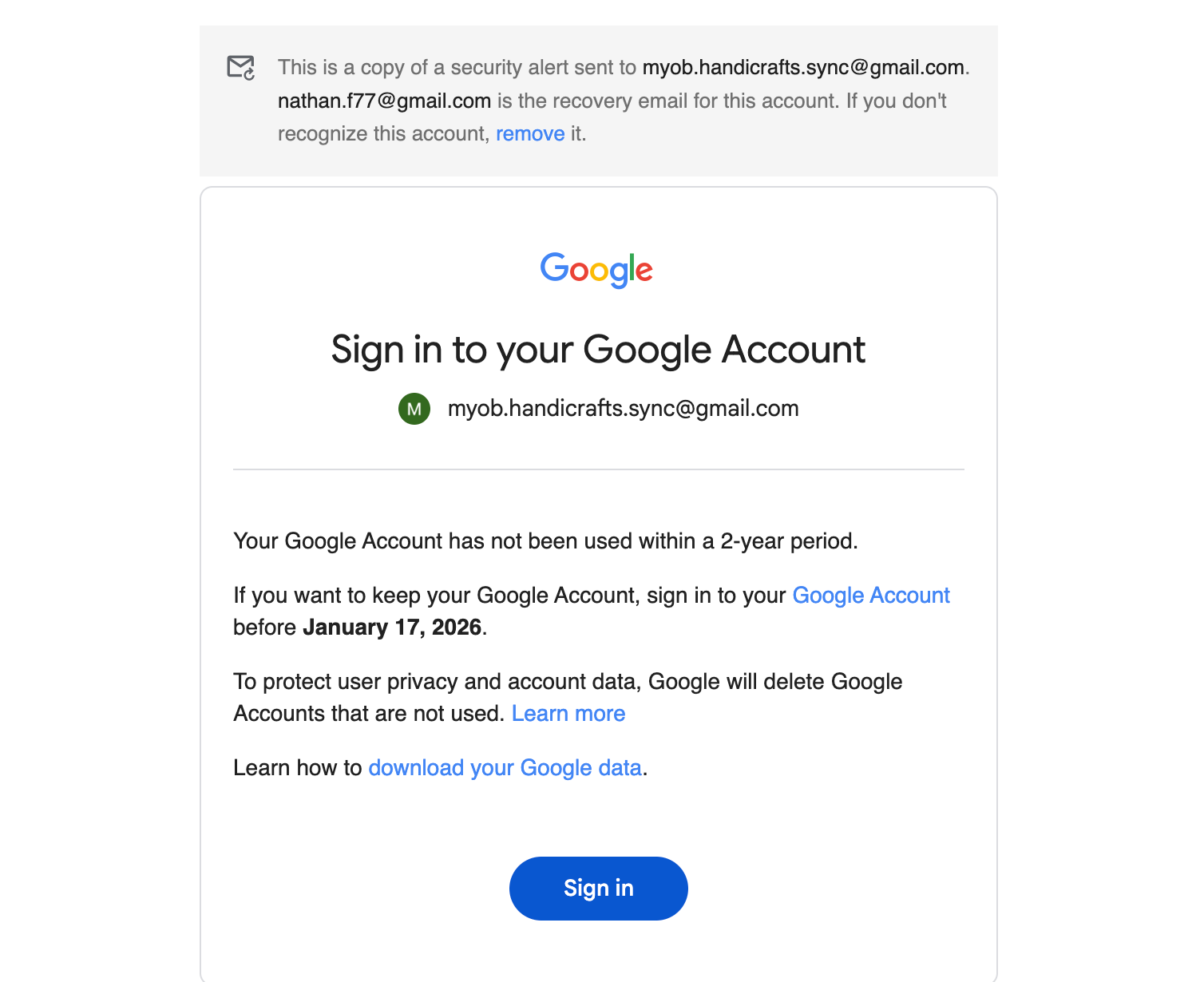The image size is (1204, 982).
Task: Click the green M avatar icon
Action: pyautogui.click(x=414, y=409)
